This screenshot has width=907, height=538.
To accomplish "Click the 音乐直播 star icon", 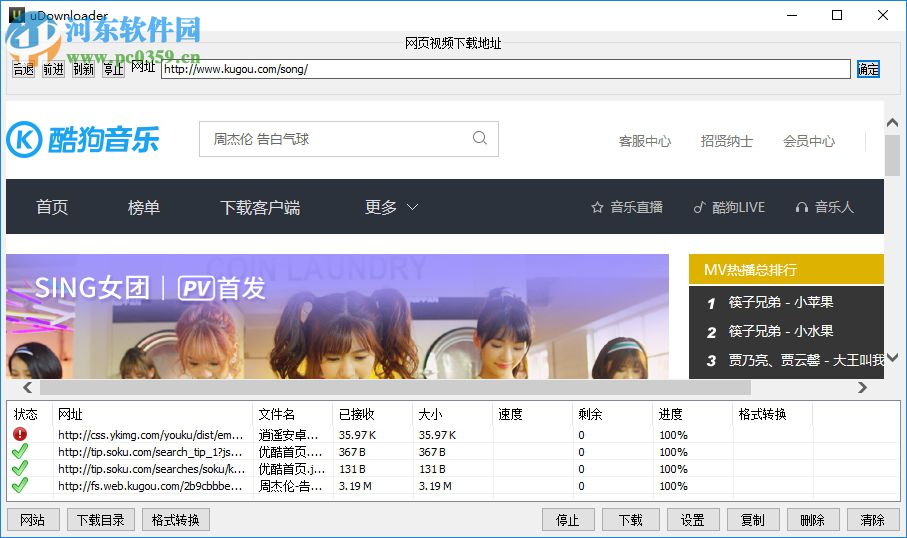I will tap(598, 207).
